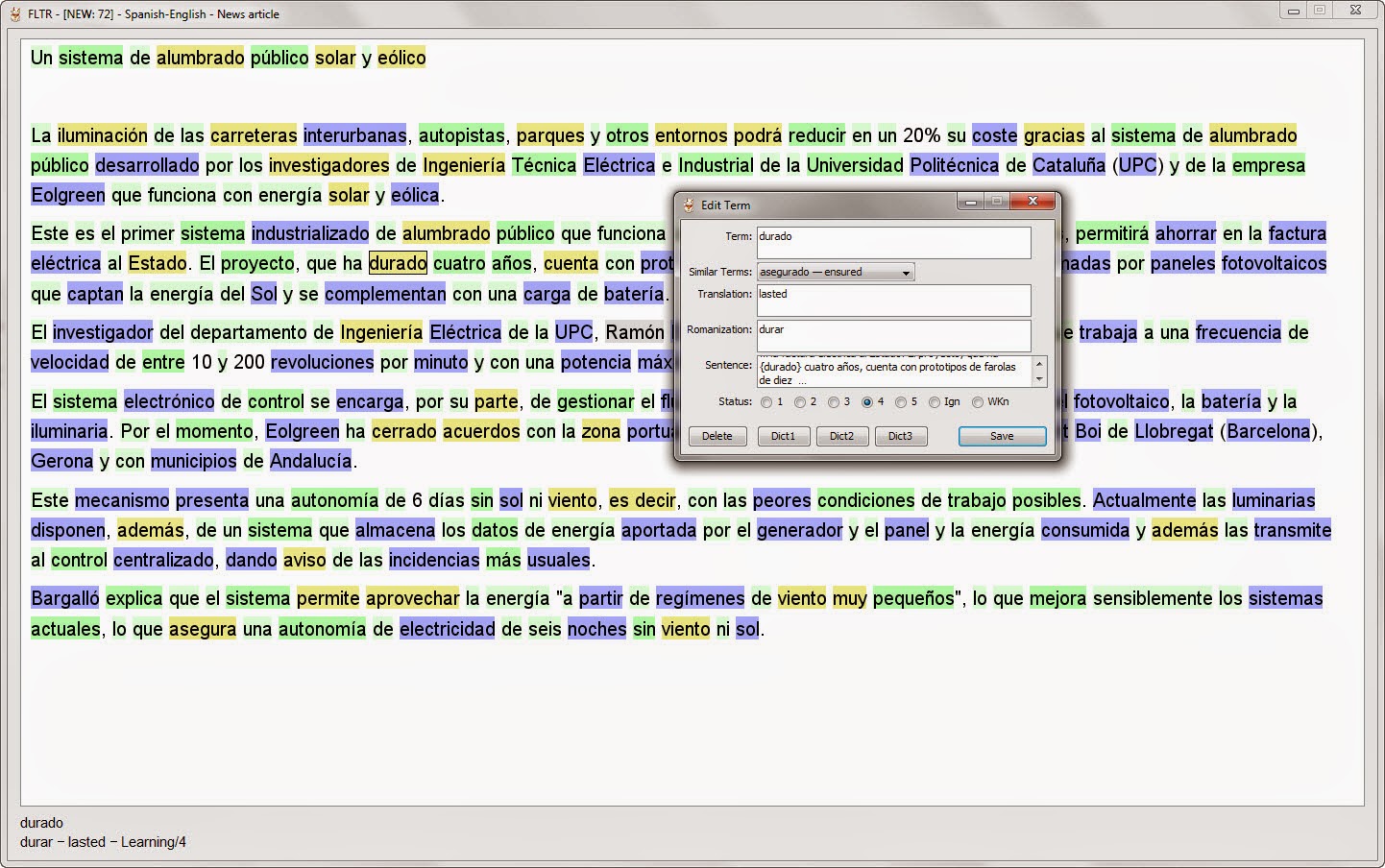Click the word 'ahorrar'
This screenshot has height=868, width=1385.
[1186, 233]
